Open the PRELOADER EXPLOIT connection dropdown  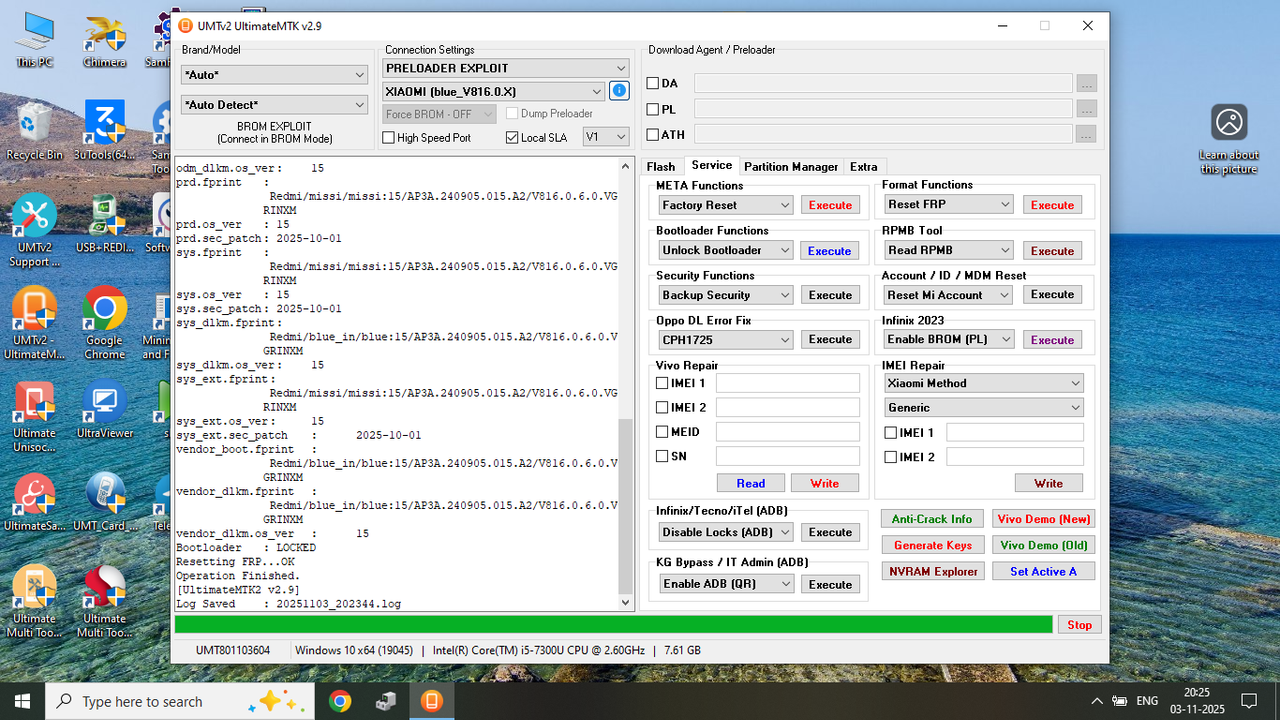(505, 67)
